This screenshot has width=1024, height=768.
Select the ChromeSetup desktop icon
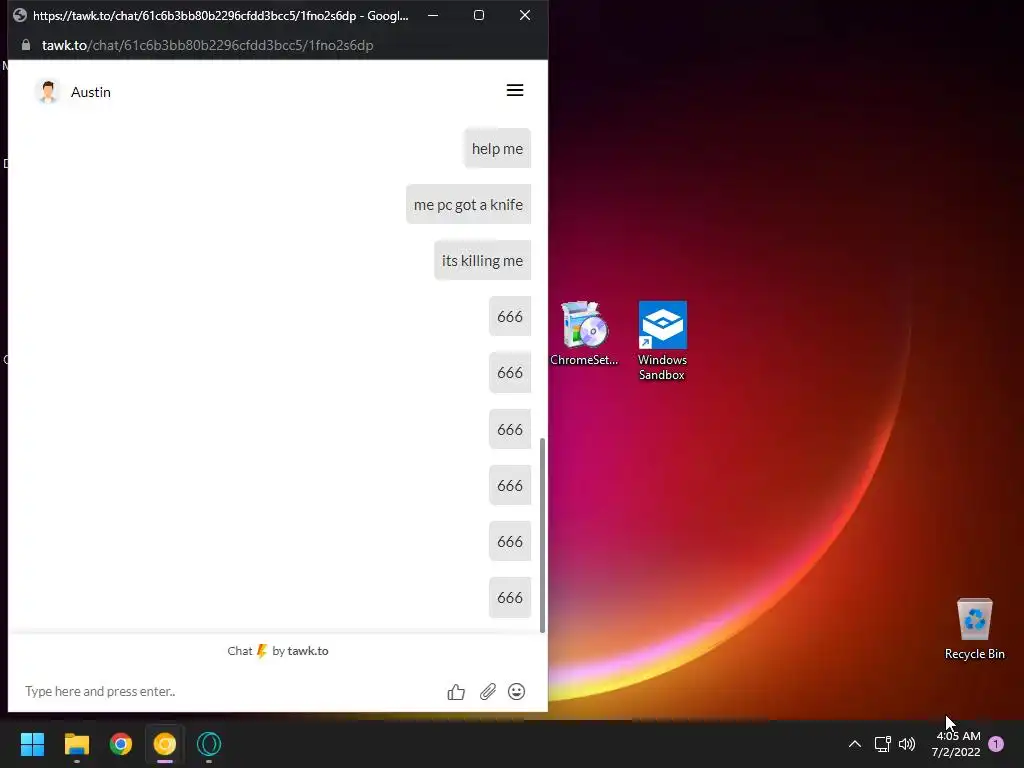point(584,334)
